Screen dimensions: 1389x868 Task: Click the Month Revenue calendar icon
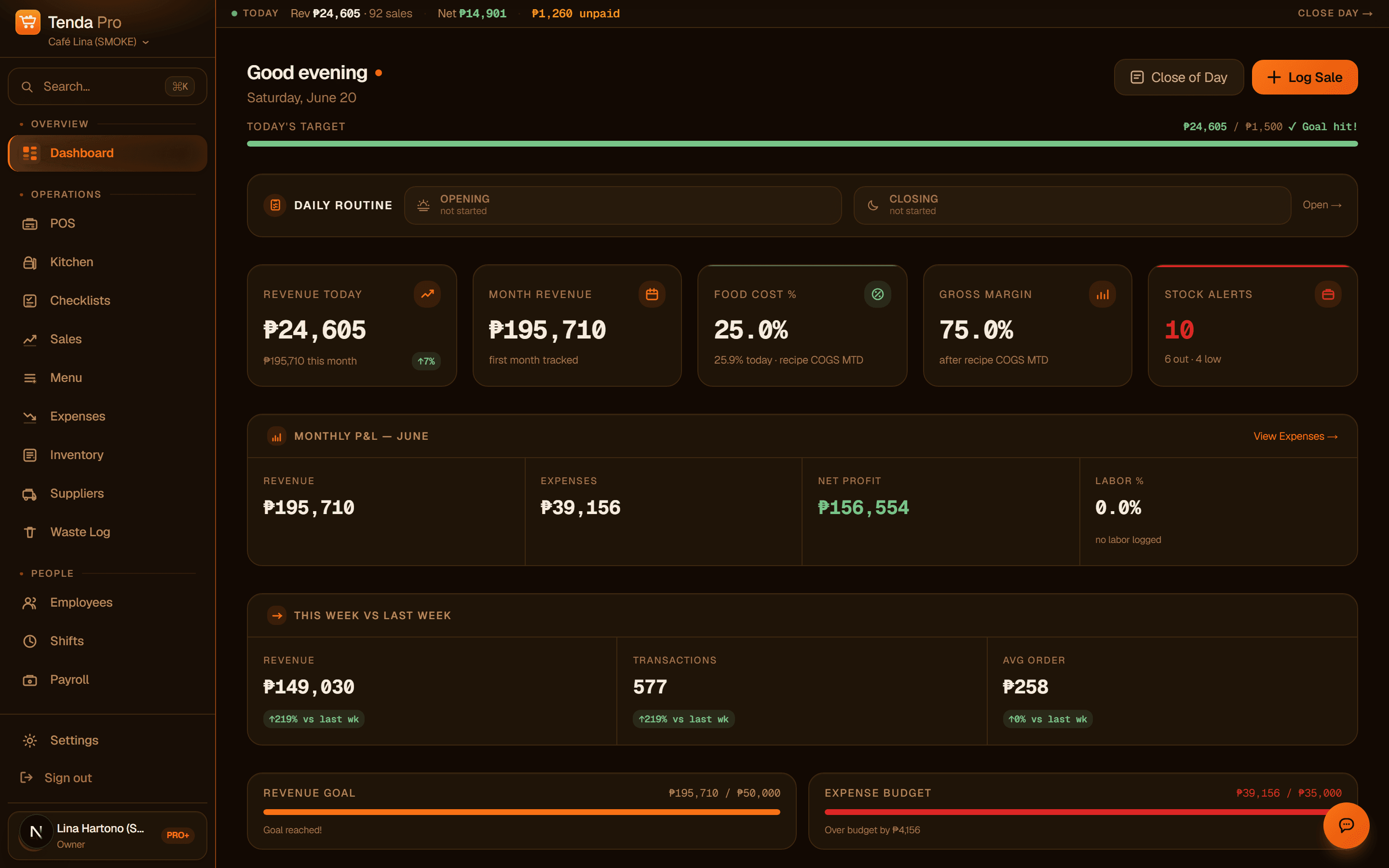[x=652, y=294]
